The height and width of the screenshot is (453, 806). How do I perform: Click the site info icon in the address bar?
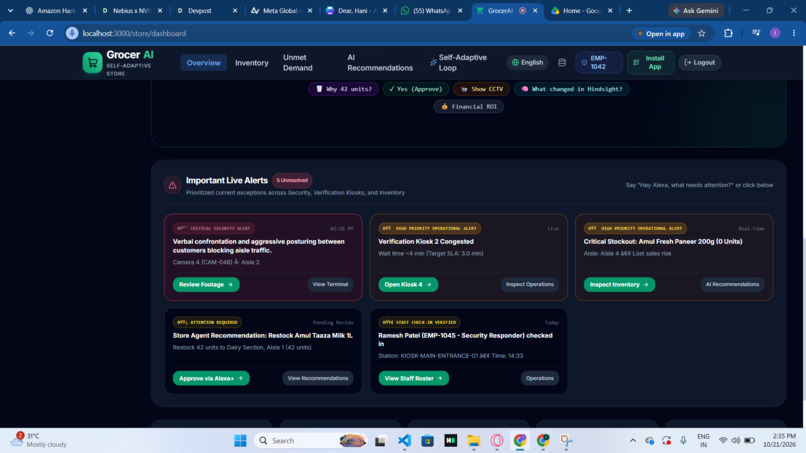pos(72,33)
